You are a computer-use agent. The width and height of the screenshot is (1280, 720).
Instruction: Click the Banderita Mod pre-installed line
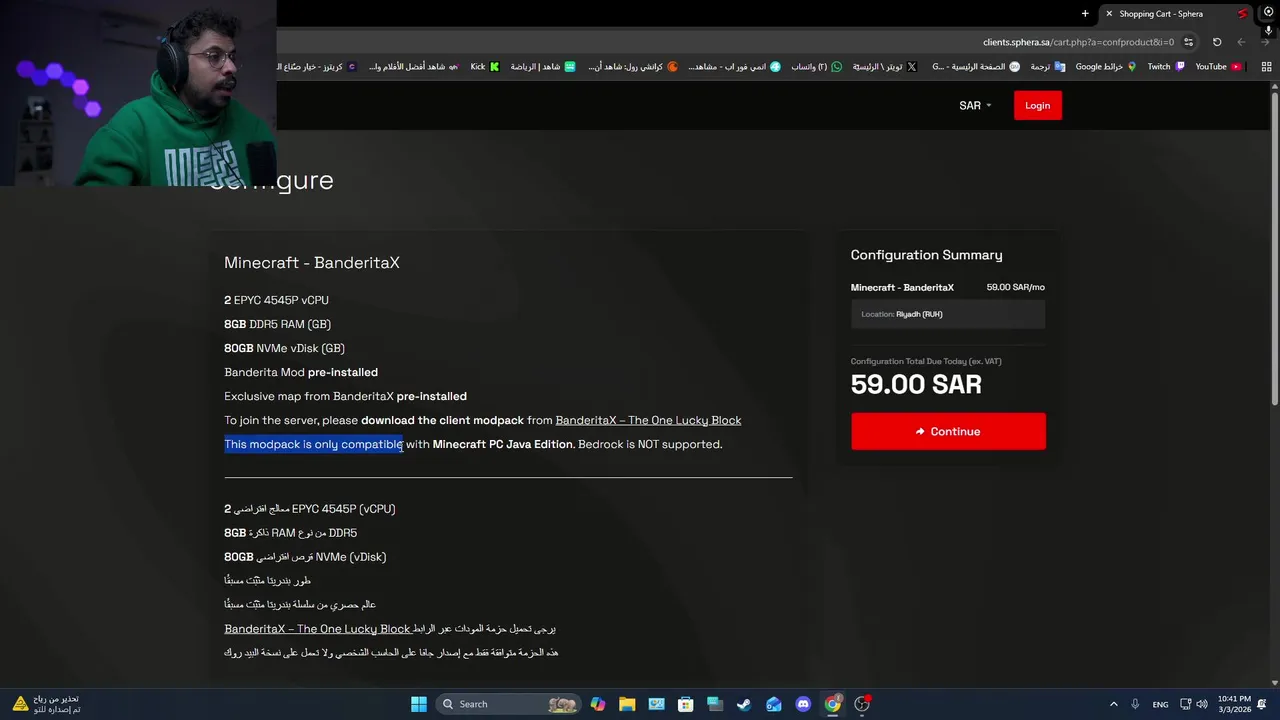pyautogui.click(x=301, y=372)
